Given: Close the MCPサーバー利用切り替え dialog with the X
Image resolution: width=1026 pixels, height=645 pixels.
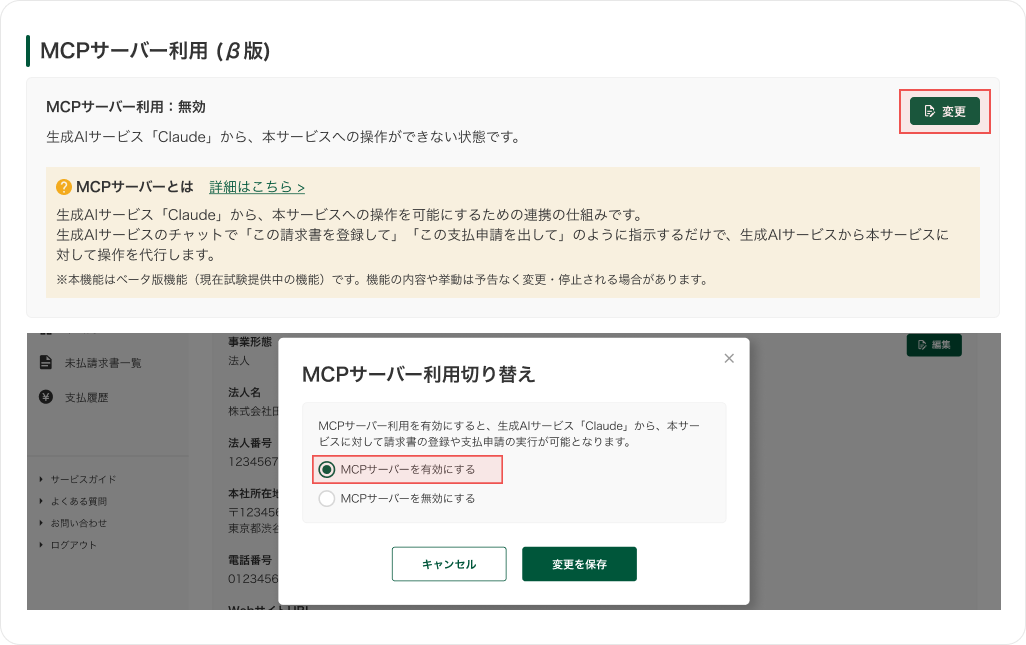Looking at the screenshot, I should click(729, 358).
